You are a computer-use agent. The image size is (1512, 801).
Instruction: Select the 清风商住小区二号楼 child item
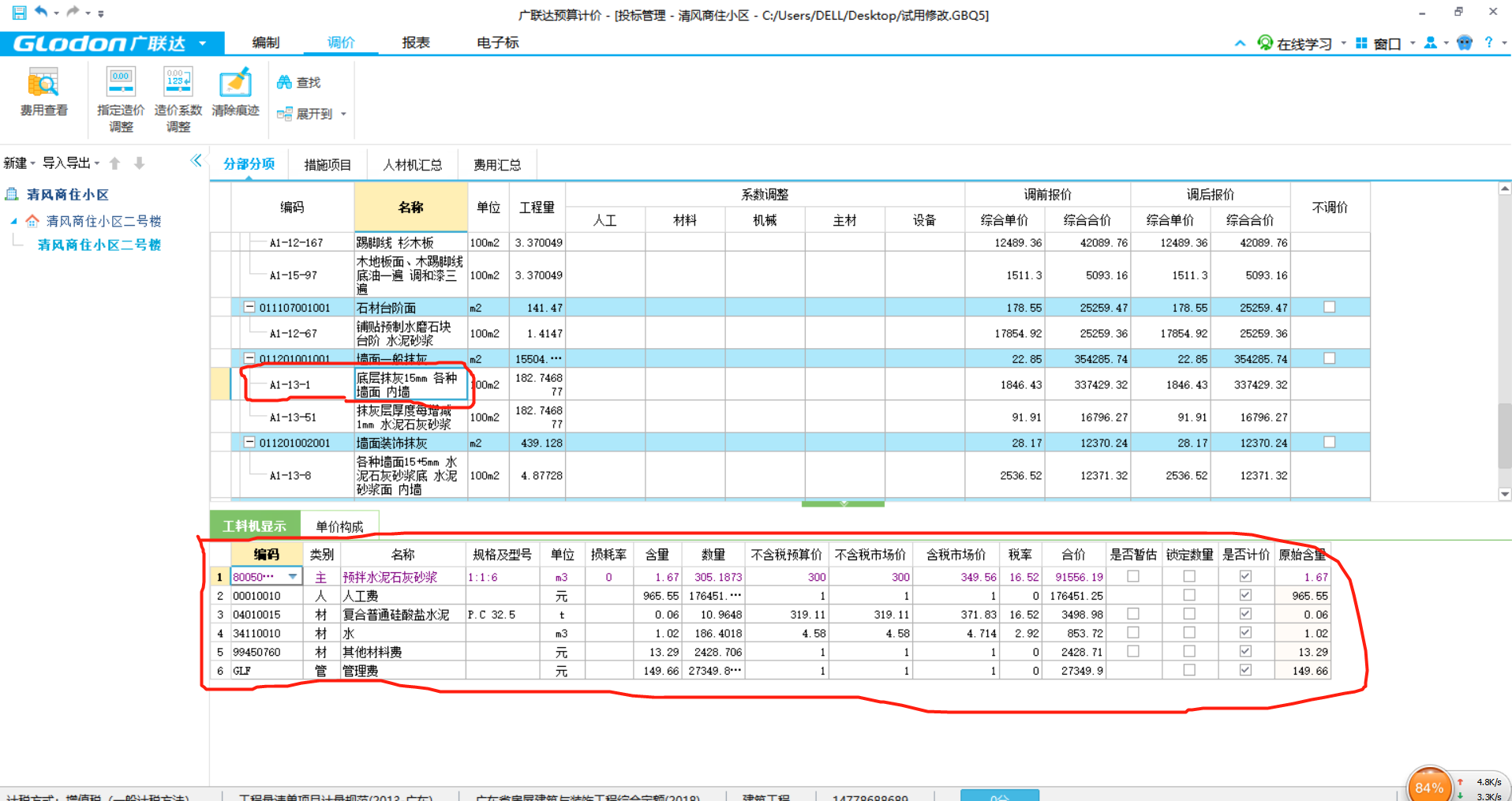(99, 245)
